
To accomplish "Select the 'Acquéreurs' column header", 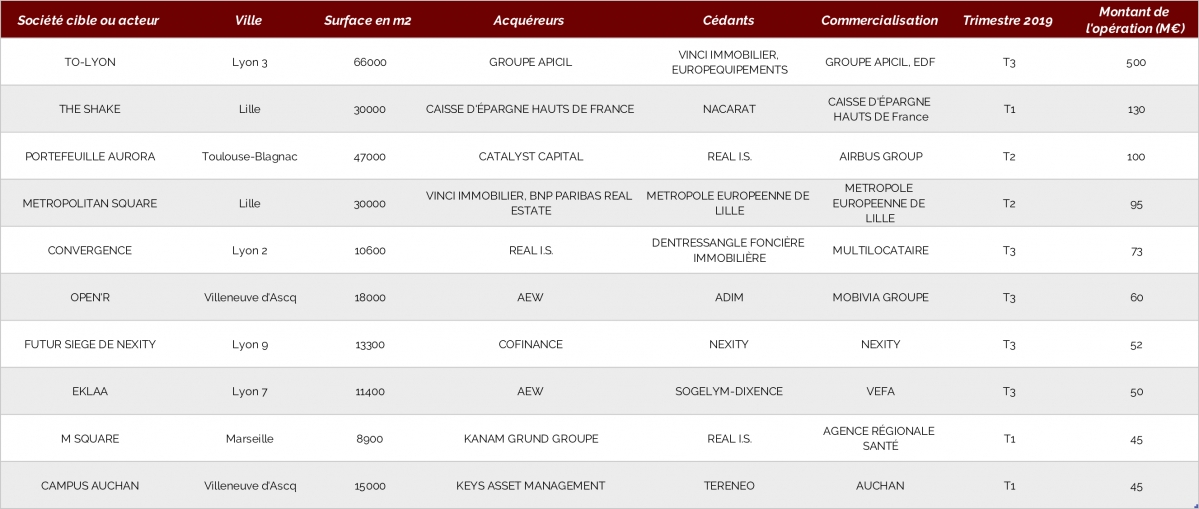I will (x=529, y=21).
